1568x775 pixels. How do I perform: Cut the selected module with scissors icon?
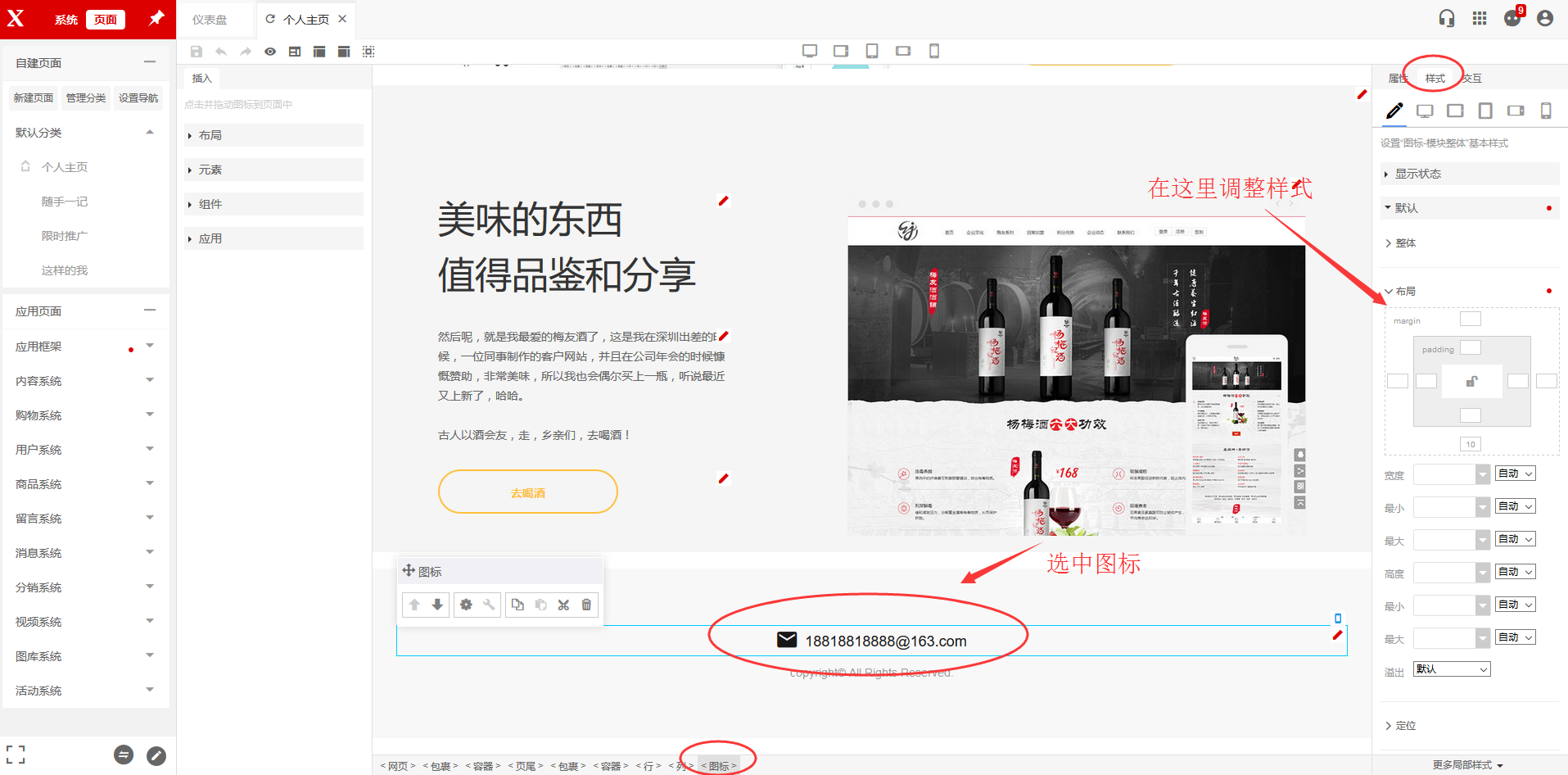(x=563, y=605)
